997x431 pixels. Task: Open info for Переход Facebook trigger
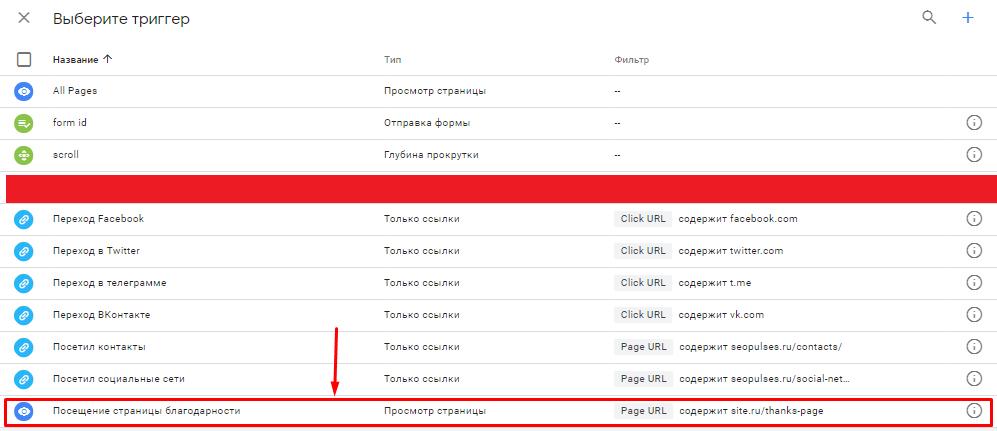point(973,219)
